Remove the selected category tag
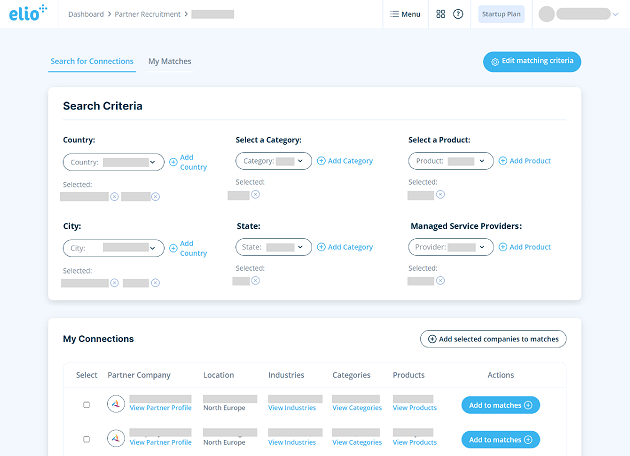Image resolution: width=630 pixels, height=456 pixels. pos(256,194)
